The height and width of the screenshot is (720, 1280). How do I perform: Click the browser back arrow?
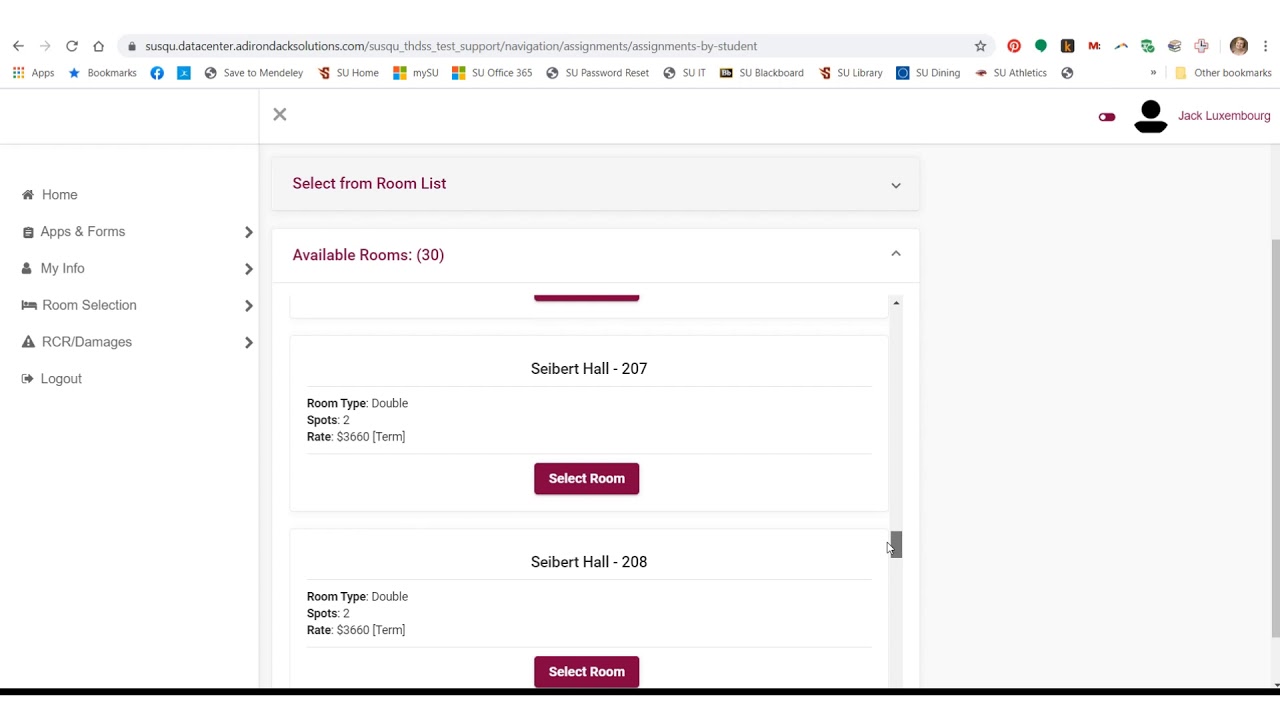(x=18, y=46)
